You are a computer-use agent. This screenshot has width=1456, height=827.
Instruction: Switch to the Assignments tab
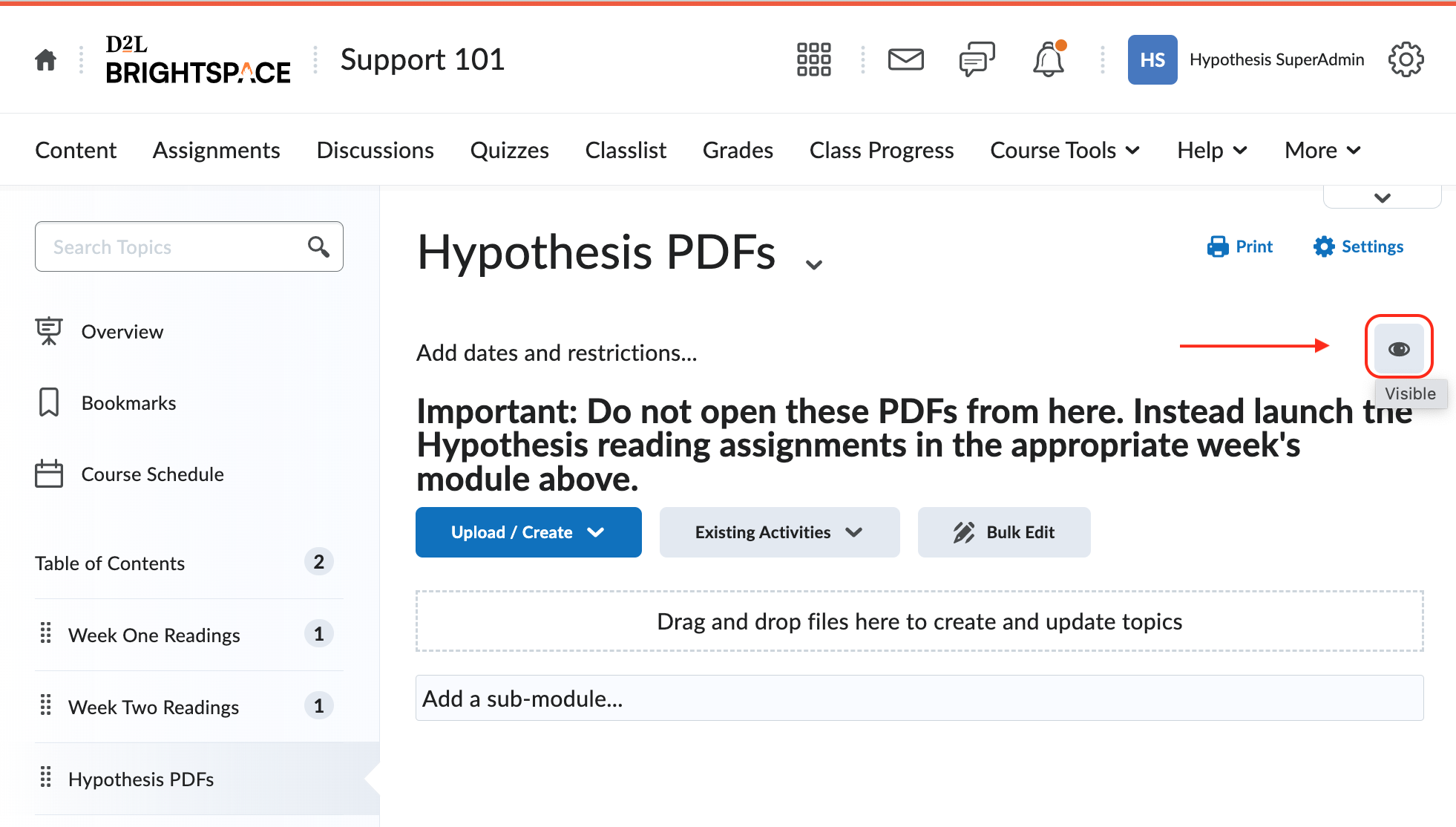(x=216, y=149)
